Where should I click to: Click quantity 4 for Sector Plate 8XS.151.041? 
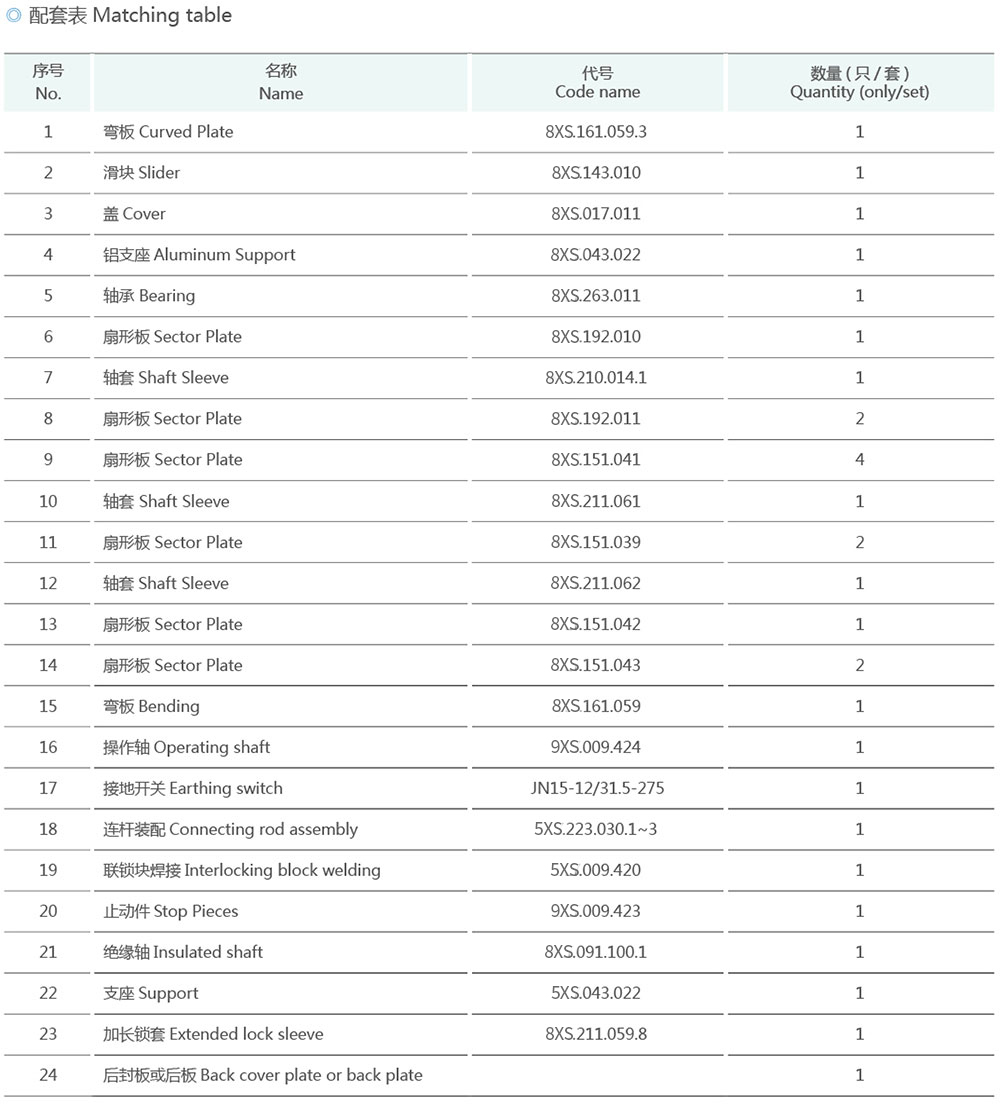tap(860, 460)
